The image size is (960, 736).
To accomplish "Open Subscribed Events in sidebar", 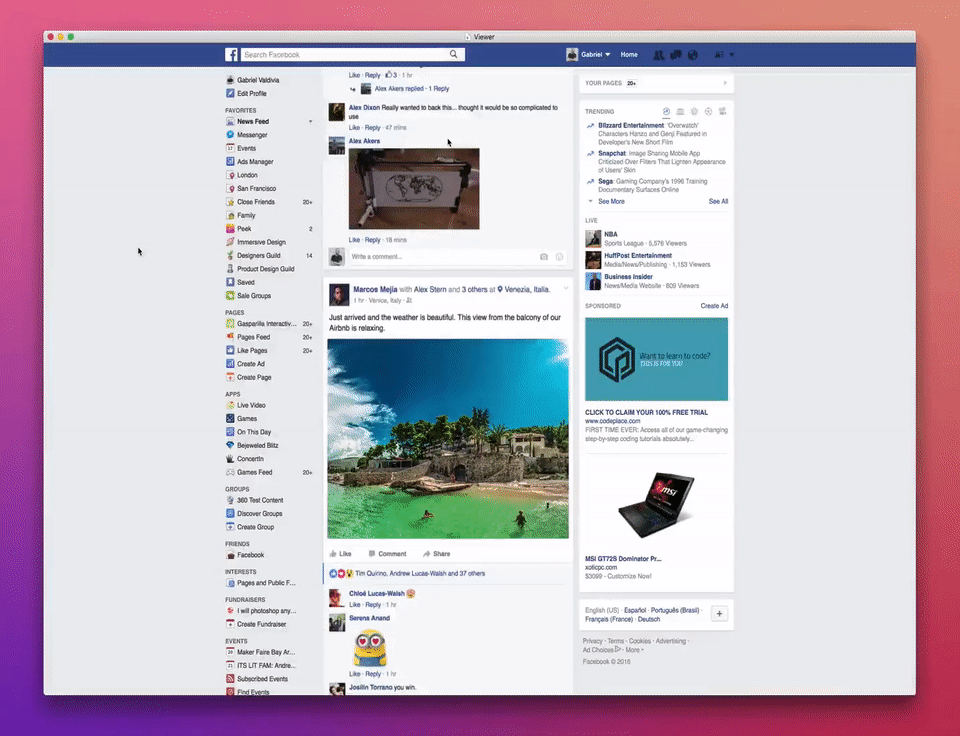I will [x=262, y=678].
